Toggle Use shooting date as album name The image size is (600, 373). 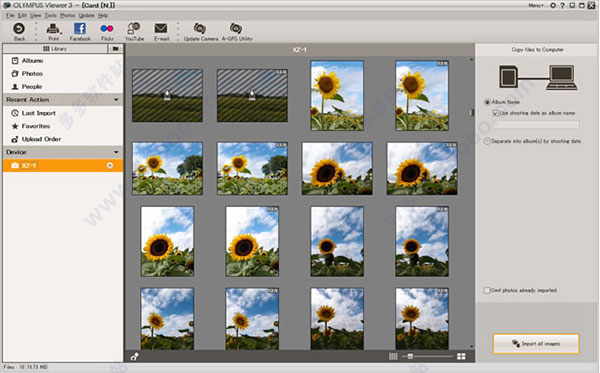point(495,113)
